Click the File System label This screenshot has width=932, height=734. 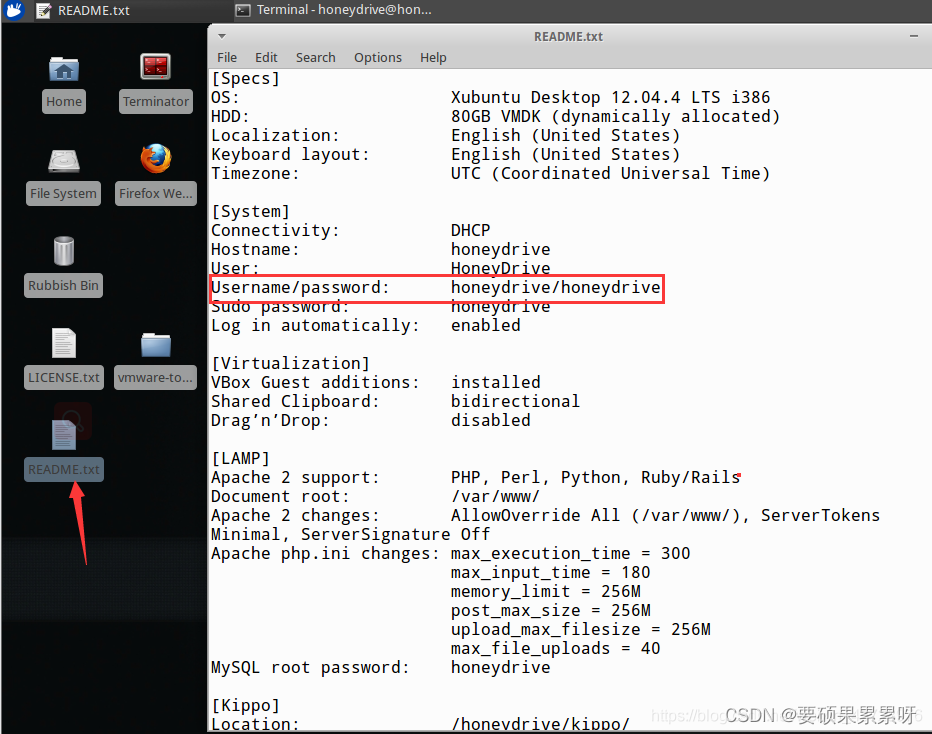coord(64,194)
